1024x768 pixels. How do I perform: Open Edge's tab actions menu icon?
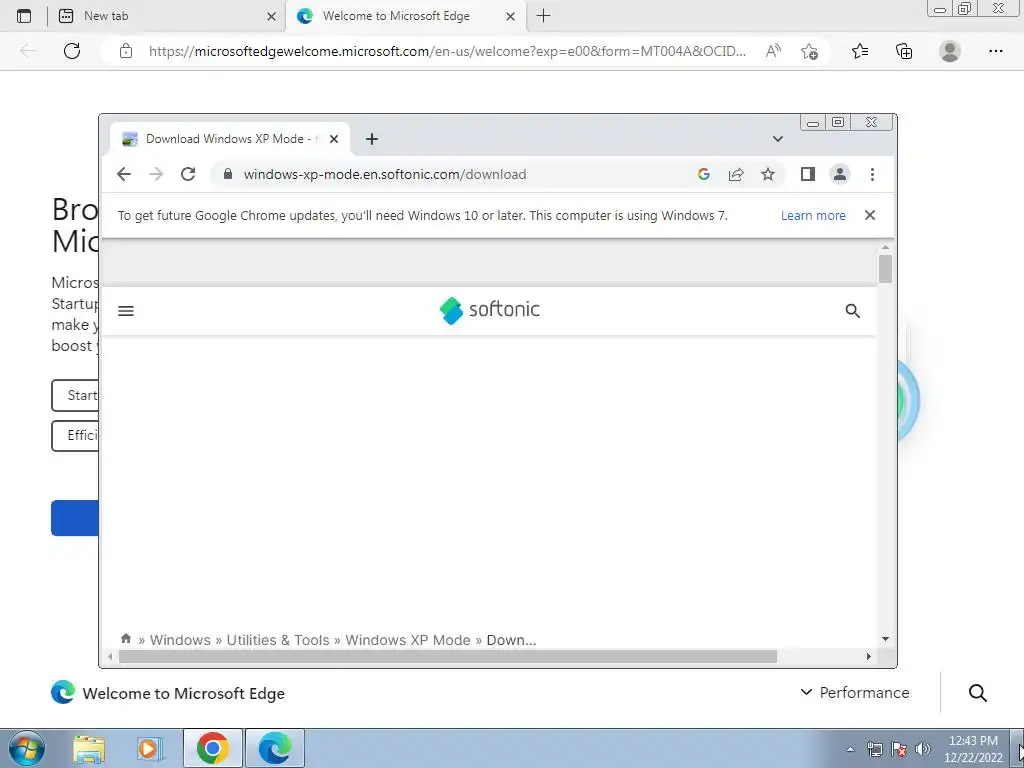coord(24,16)
